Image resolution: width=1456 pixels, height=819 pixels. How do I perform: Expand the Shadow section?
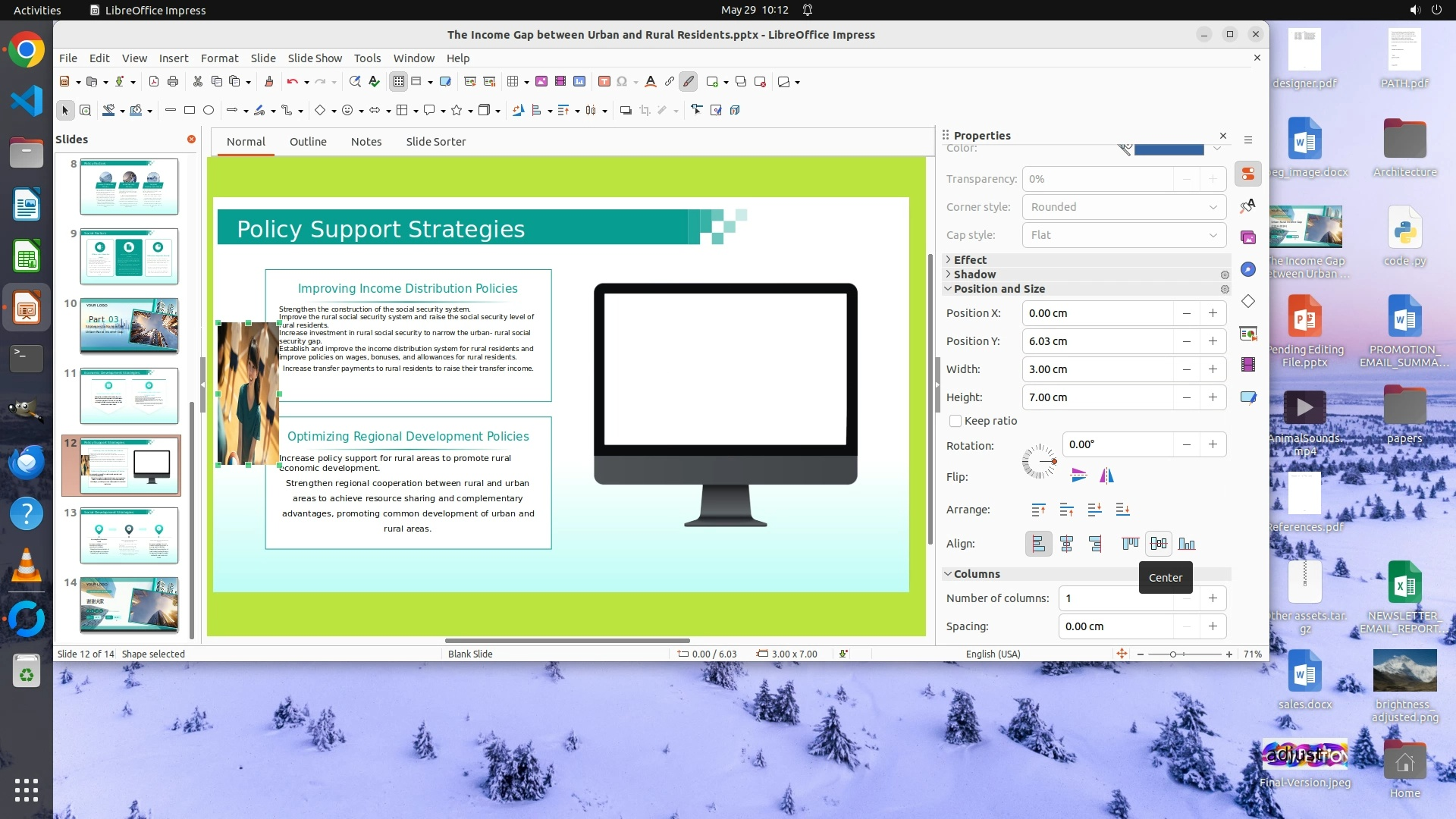click(x=974, y=275)
